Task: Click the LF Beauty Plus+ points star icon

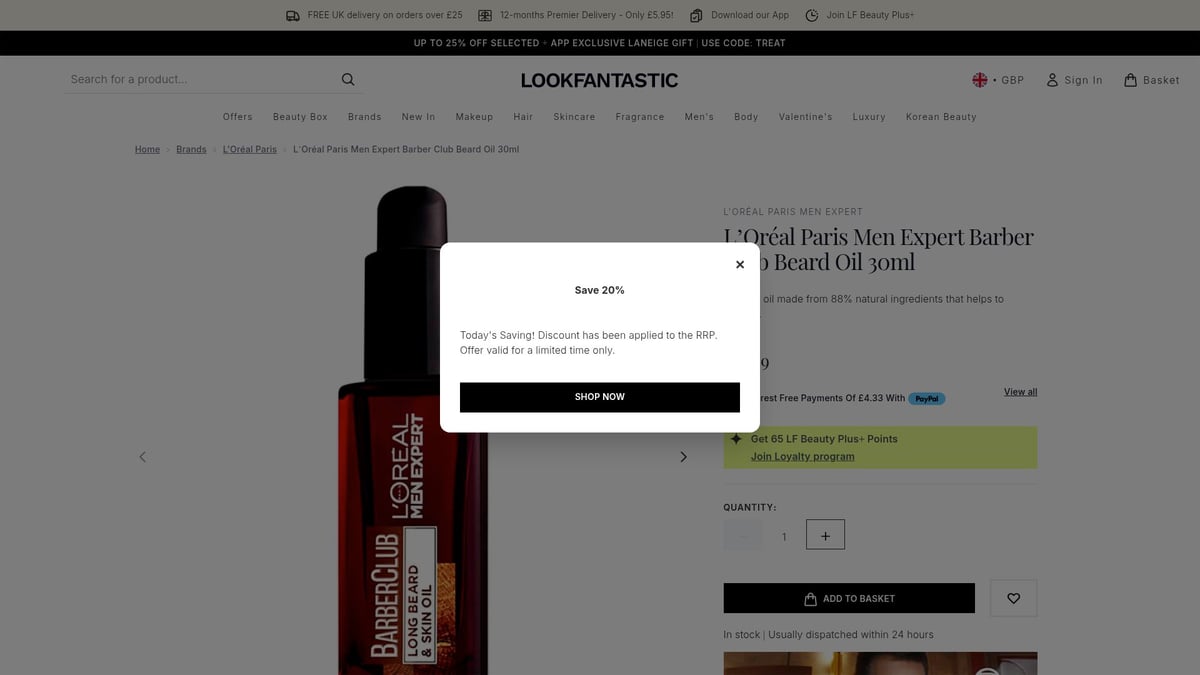Action: click(737, 438)
